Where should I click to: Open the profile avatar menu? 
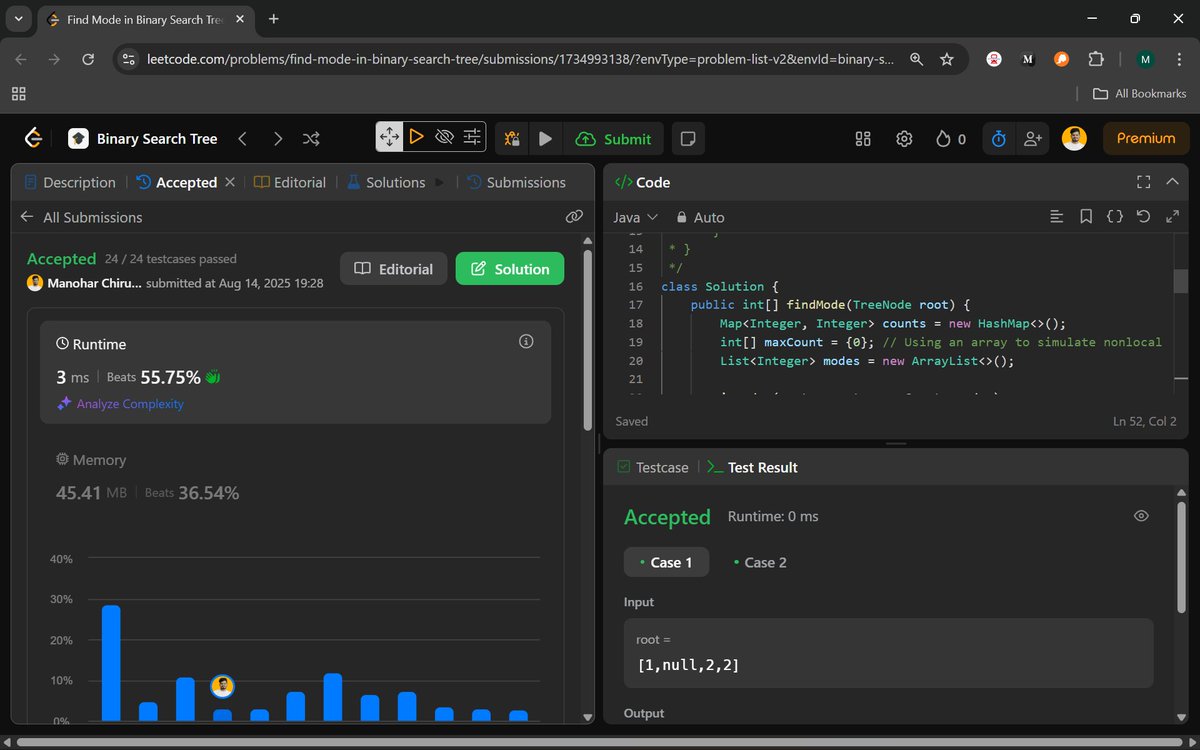(x=1074, y=139)
